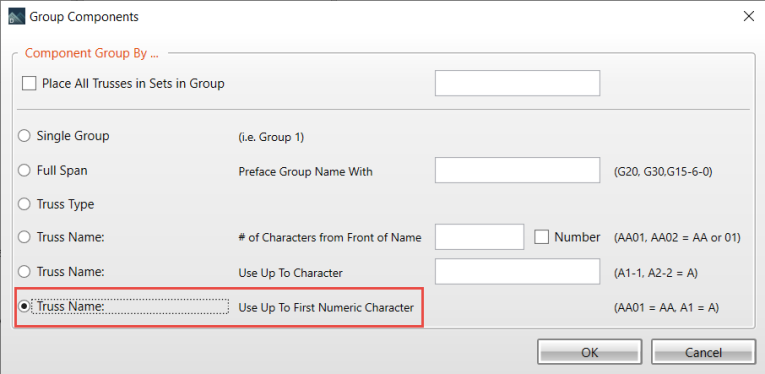Tick the Number checkbox

pos(542,237)
